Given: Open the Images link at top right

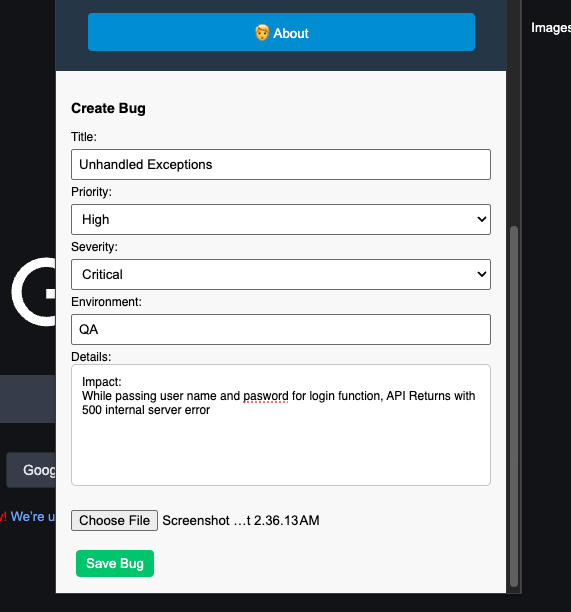Looking at the screenshot, I should coord(551,28).
